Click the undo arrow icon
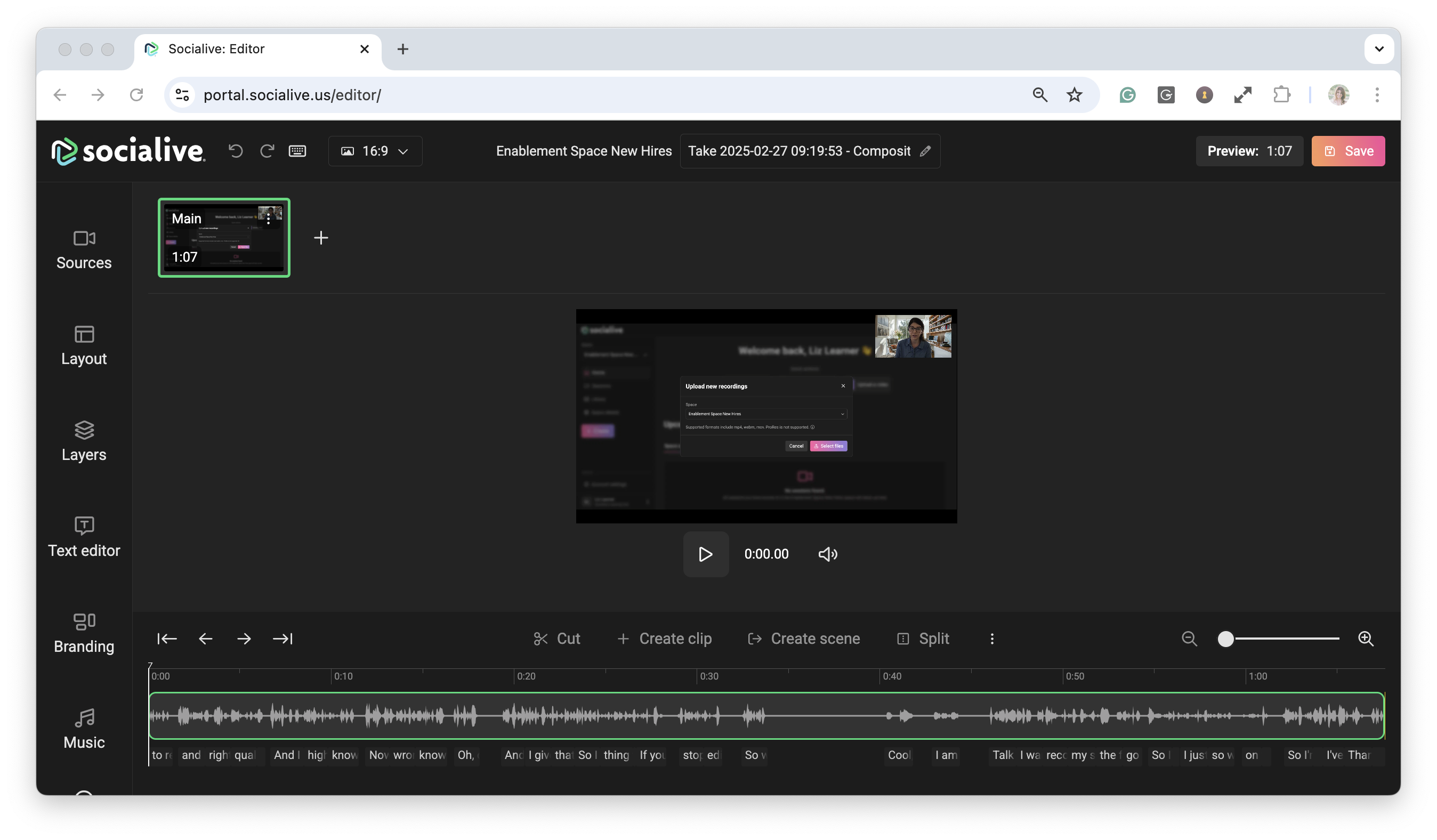This screenshot has width=1437, height=840. click(x=236, y=151)
